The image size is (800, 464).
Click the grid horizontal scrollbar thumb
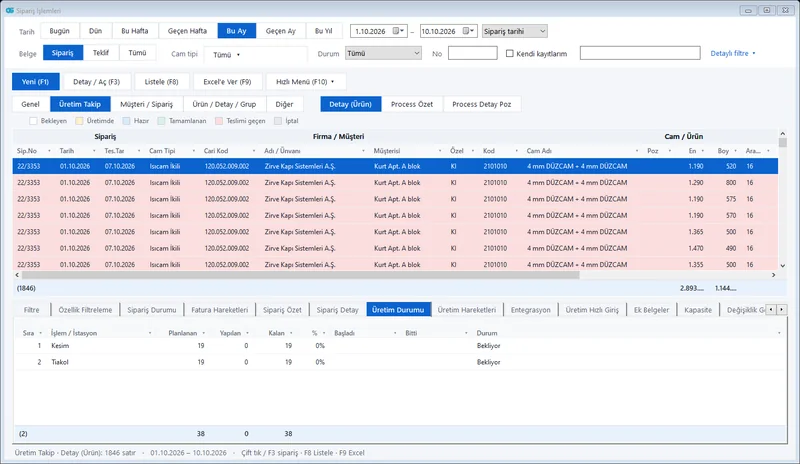coord(301,275)
